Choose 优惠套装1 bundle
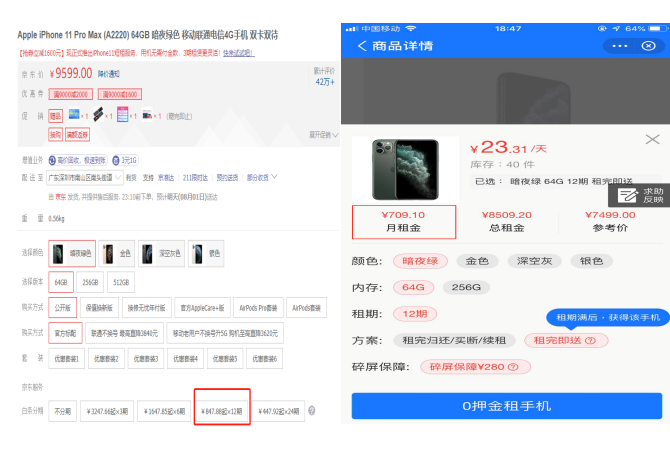Screen dimensions: 670x462 (67, 359)
